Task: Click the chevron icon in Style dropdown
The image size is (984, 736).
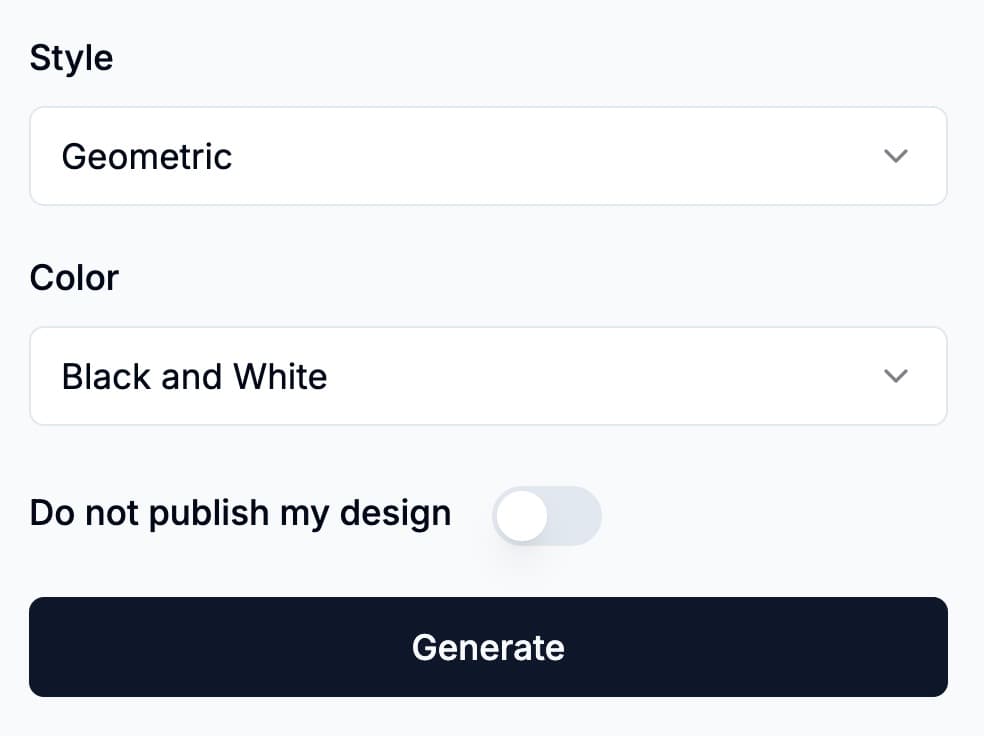Action: coord(896,156)
